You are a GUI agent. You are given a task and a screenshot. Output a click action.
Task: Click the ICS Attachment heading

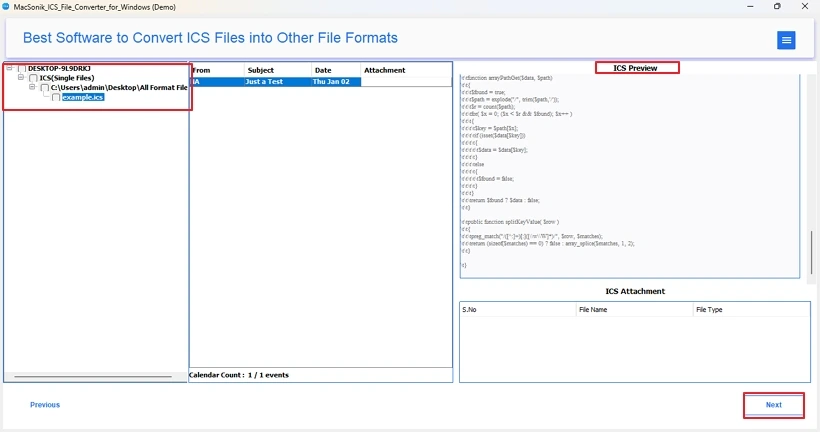click(635, 291)
